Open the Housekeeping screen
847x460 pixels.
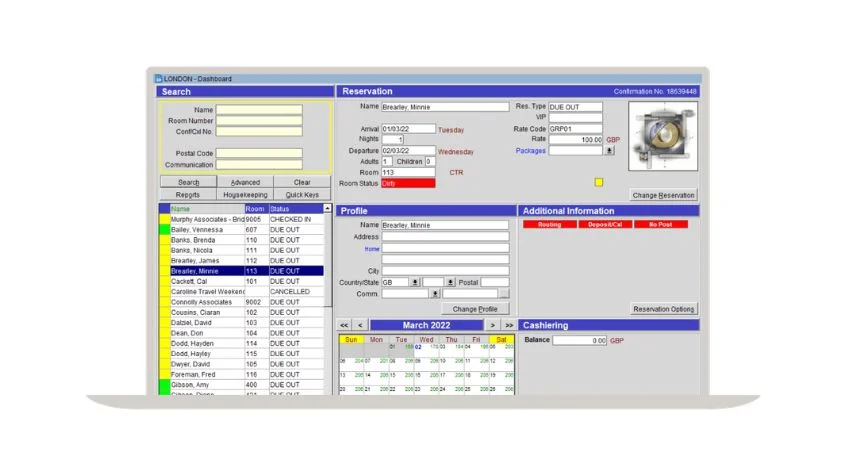click(245, 194)
